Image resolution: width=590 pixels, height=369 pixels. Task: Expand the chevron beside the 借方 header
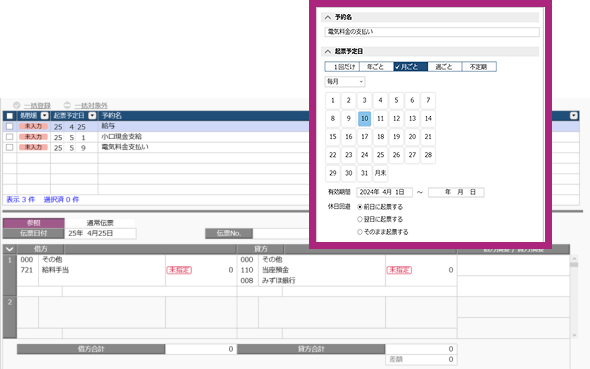point(10,249)
